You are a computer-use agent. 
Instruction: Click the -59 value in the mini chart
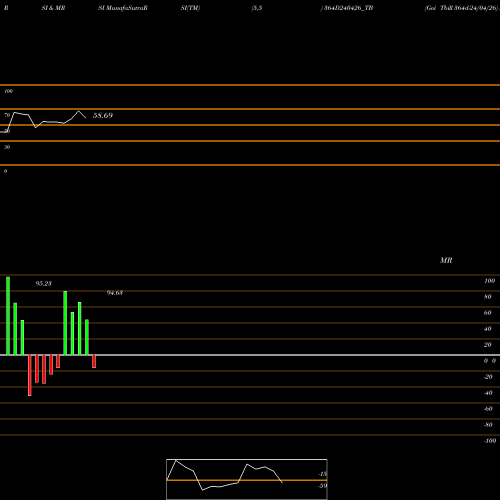[x=323, y=486]
